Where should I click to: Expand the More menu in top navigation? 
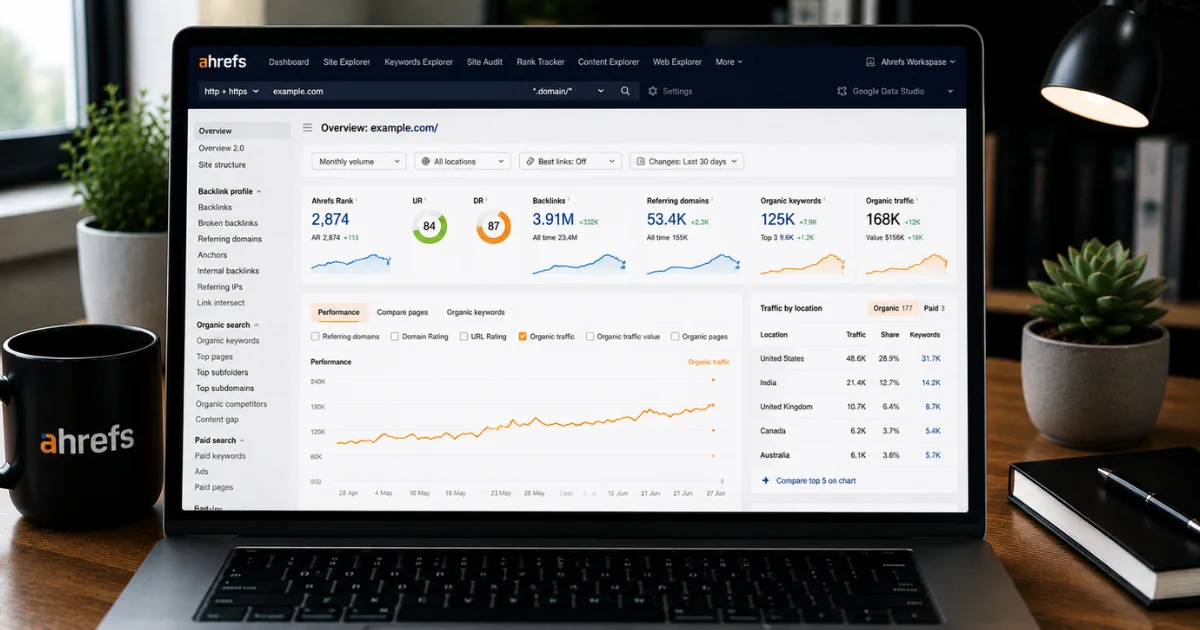[729, 62]
